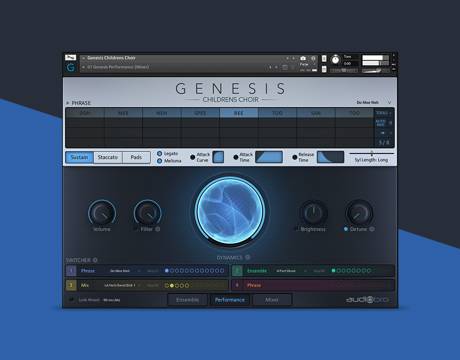Enable the Filter checkbox

(x=135, y=229)
